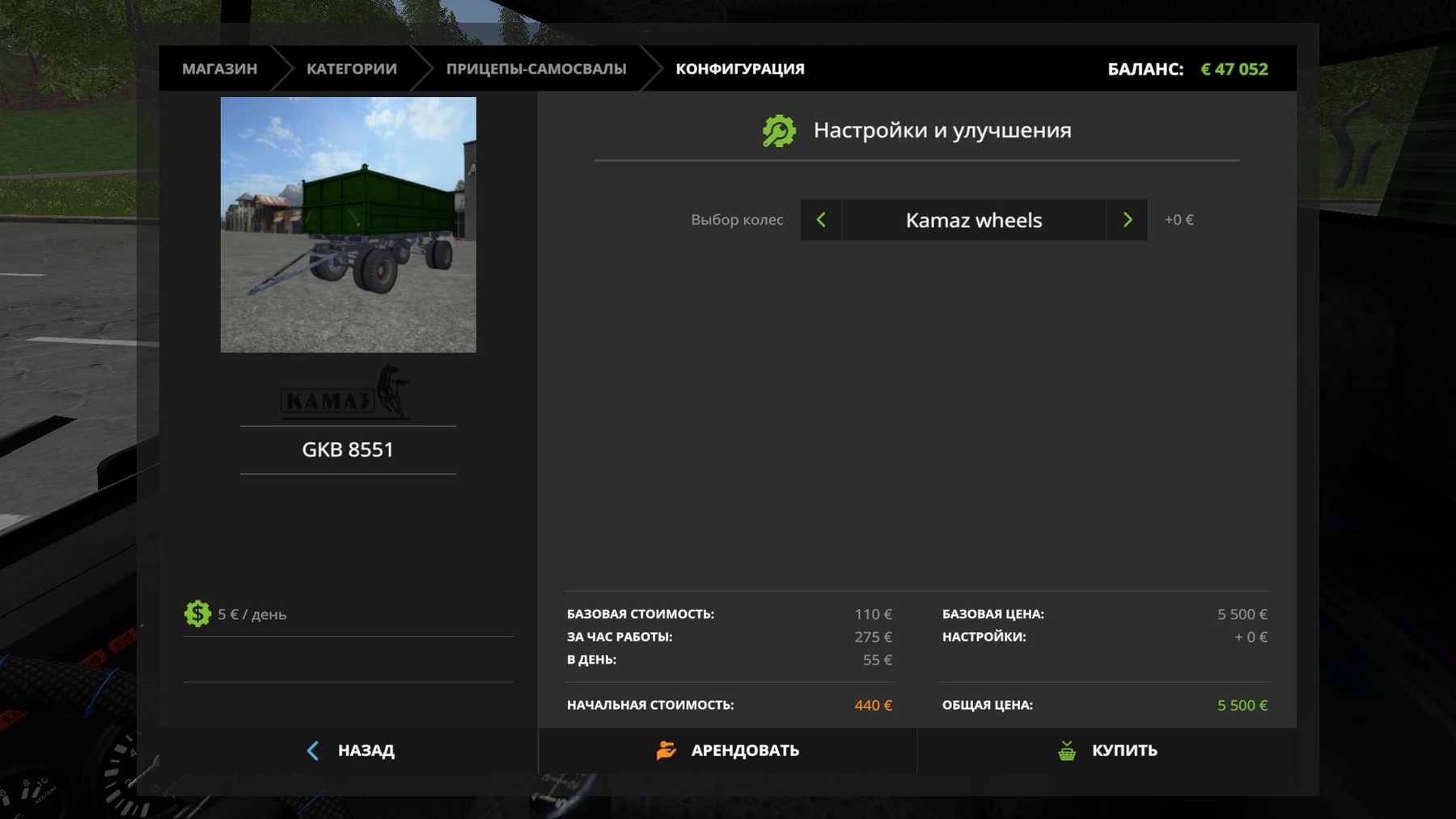This screenshot has width=1456, height=819.
Task: Click the green settings wrench gear icon
Action: pos(778,131)
